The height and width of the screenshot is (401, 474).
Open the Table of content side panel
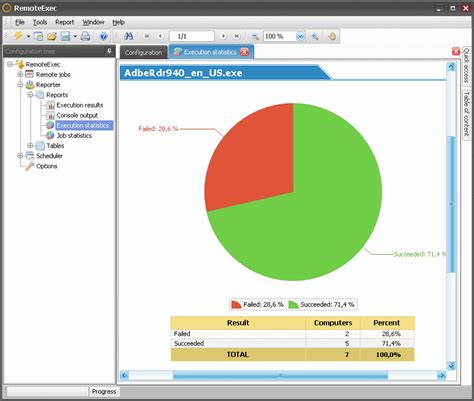[x=467, y=114]
